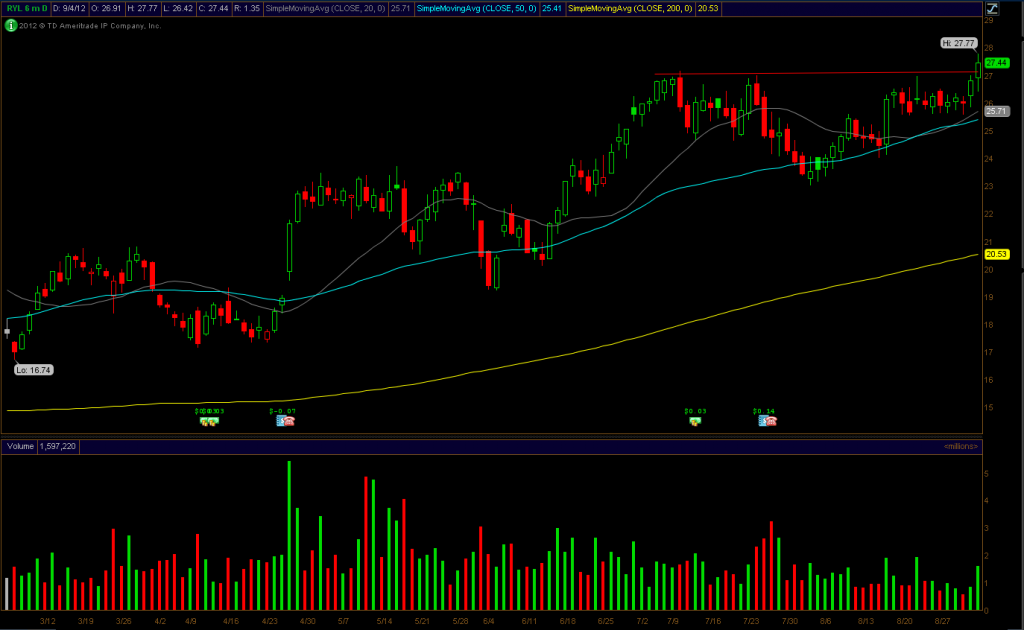Select the red horizontal resistance line

(816, 73)
